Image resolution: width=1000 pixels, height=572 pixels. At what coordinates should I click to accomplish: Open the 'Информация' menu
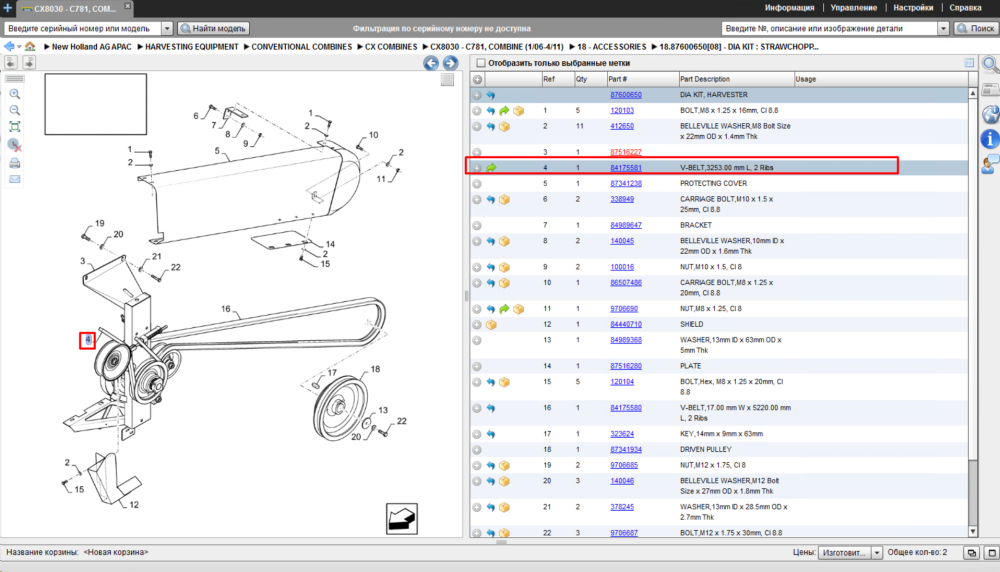tap(790, 8)
